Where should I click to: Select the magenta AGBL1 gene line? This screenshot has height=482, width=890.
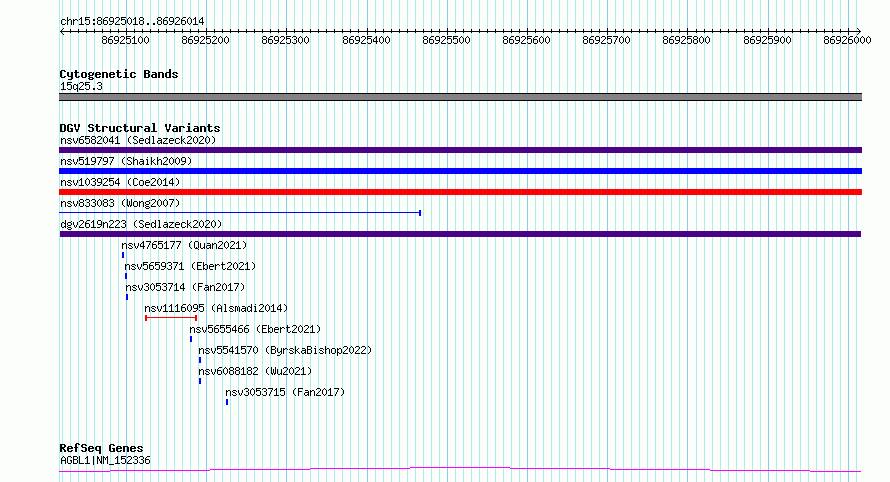[x=460, y=469]
